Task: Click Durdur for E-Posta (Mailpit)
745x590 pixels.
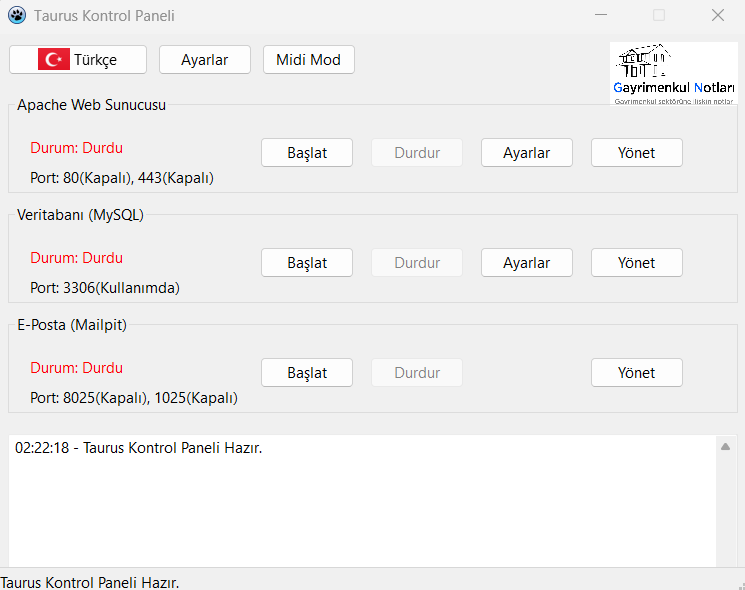Action: [x=417, y=373]
